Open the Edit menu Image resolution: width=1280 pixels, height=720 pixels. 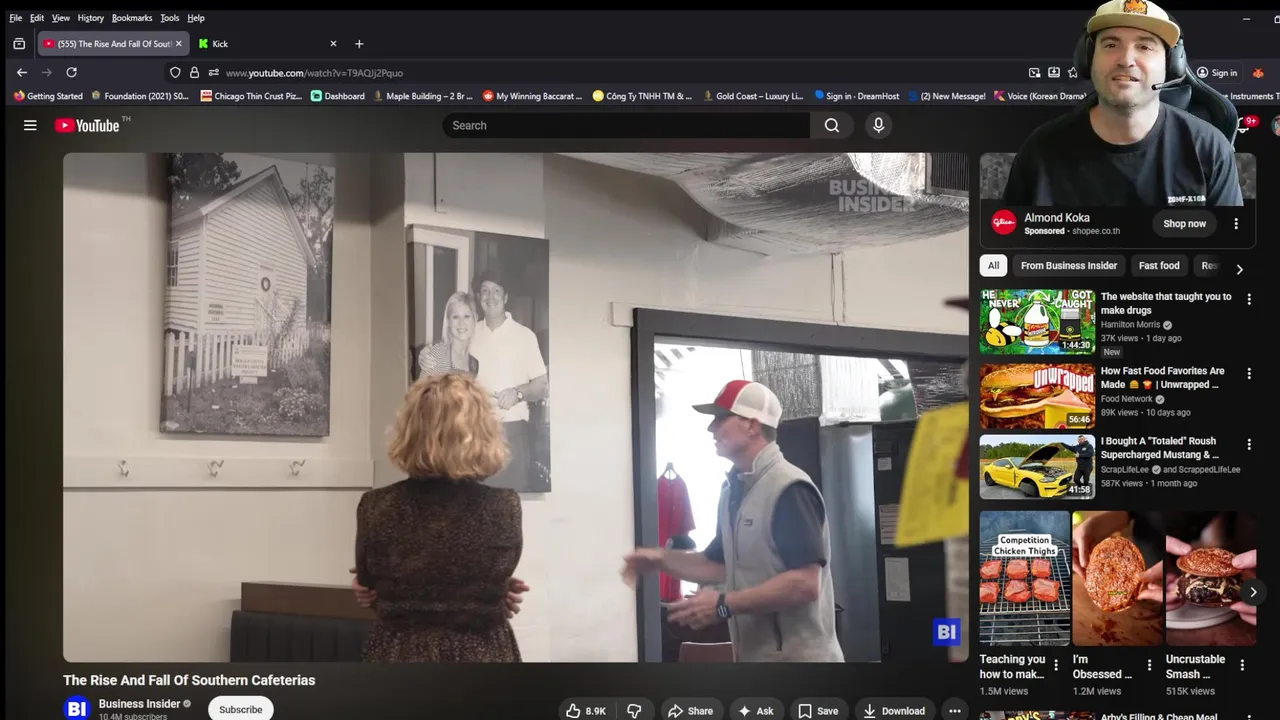click(37, 18)
